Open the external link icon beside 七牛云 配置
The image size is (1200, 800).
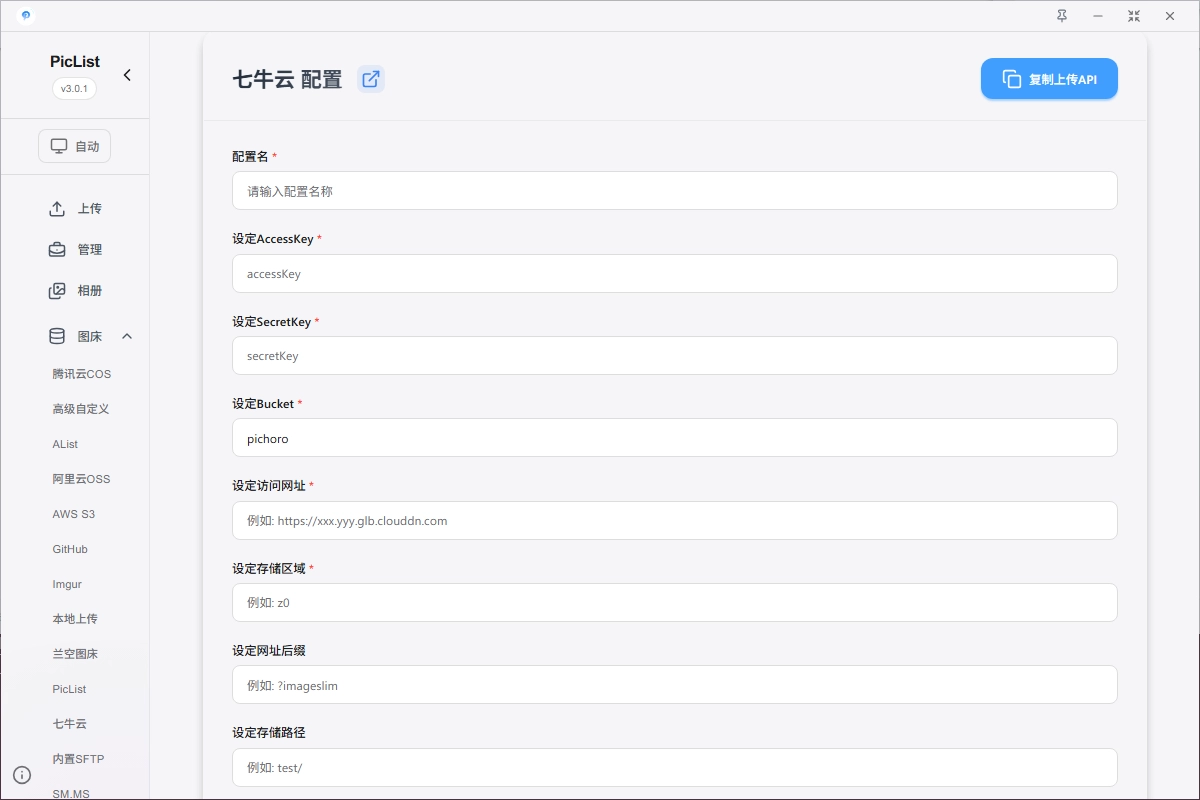pos(371,80)
